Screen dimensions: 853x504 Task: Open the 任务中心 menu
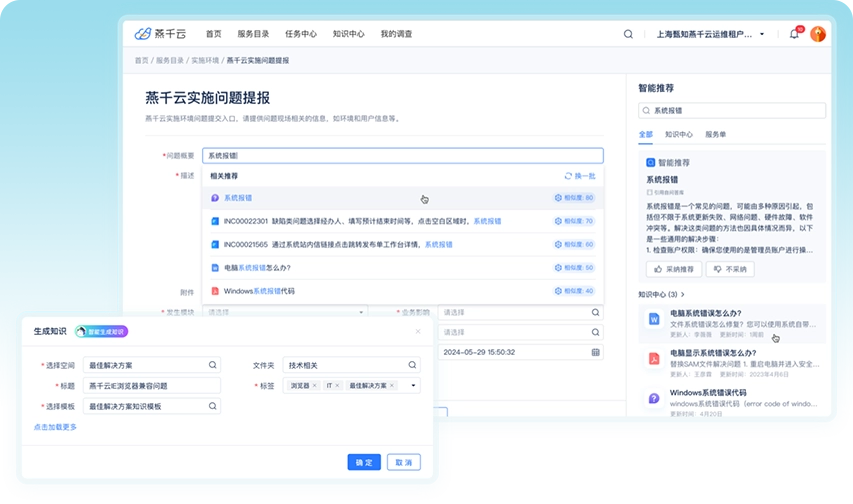[x=300, y=34]
